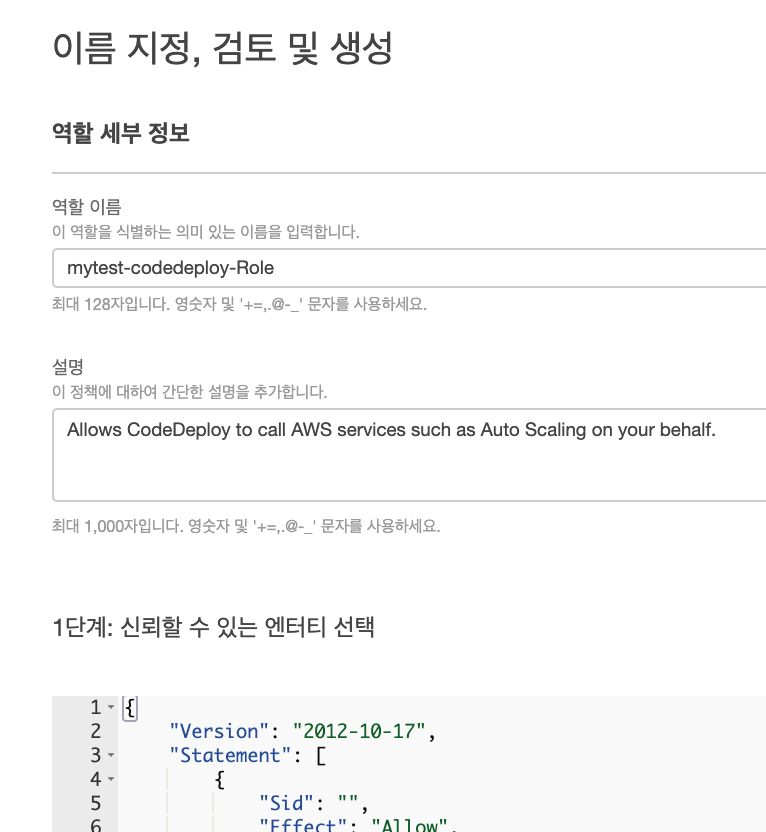766x832 pixels.
Task: Click the role name input field
Action: [x=409, y=268]
